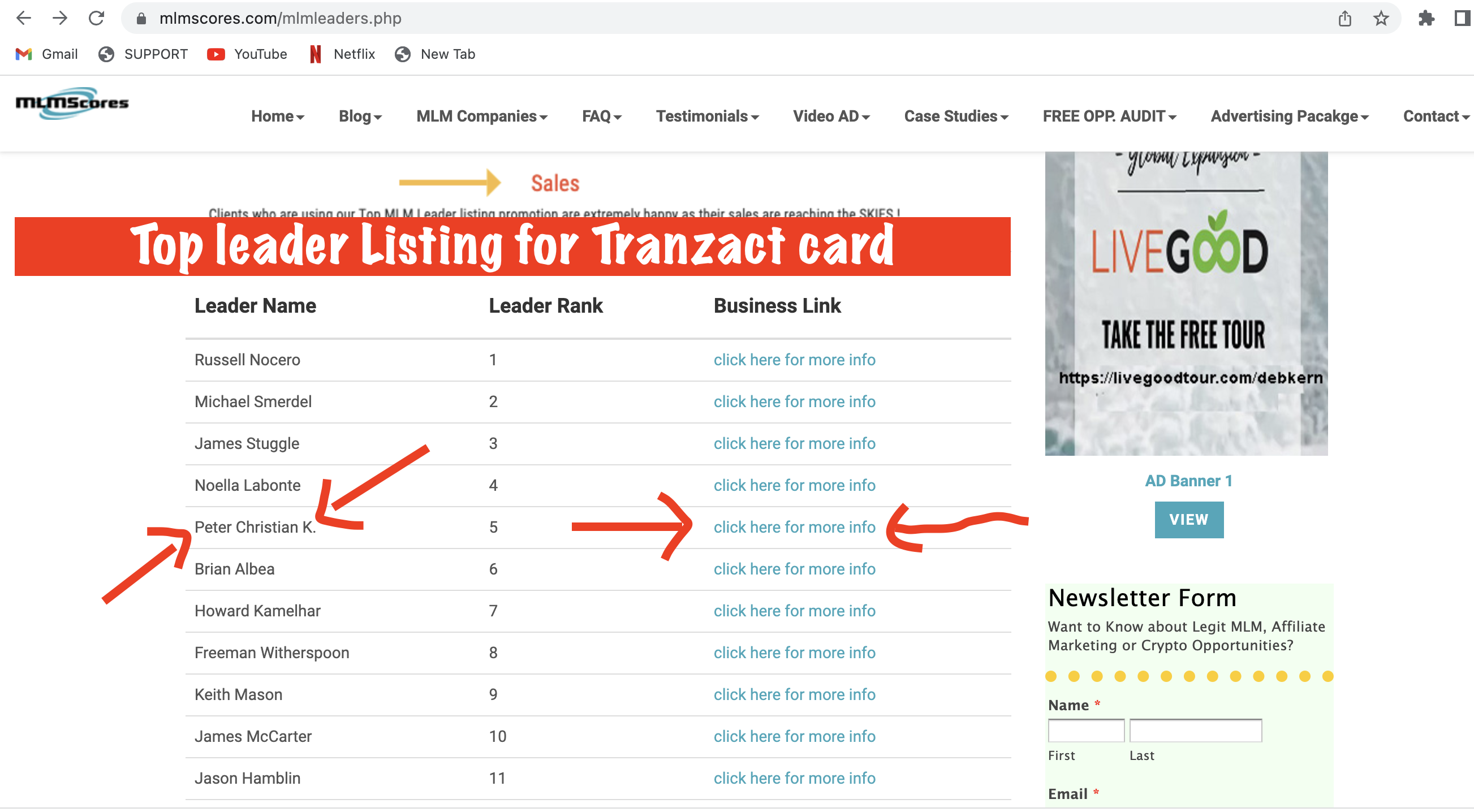The image size is (1474, 812).
Task: Expand the Blog menu
Action: click(360, 116)
